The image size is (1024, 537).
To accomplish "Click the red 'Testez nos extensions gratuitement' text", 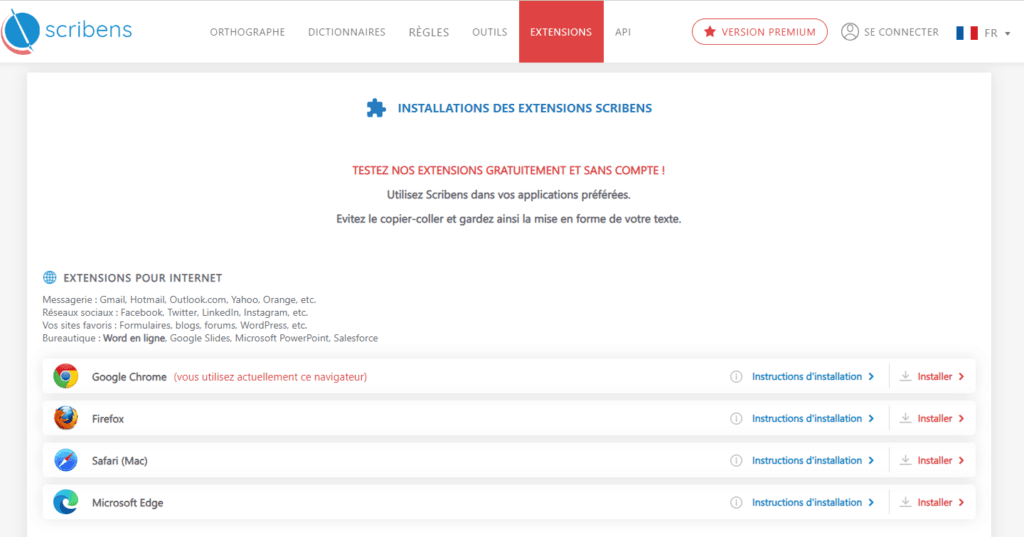I will pos(508,171).
